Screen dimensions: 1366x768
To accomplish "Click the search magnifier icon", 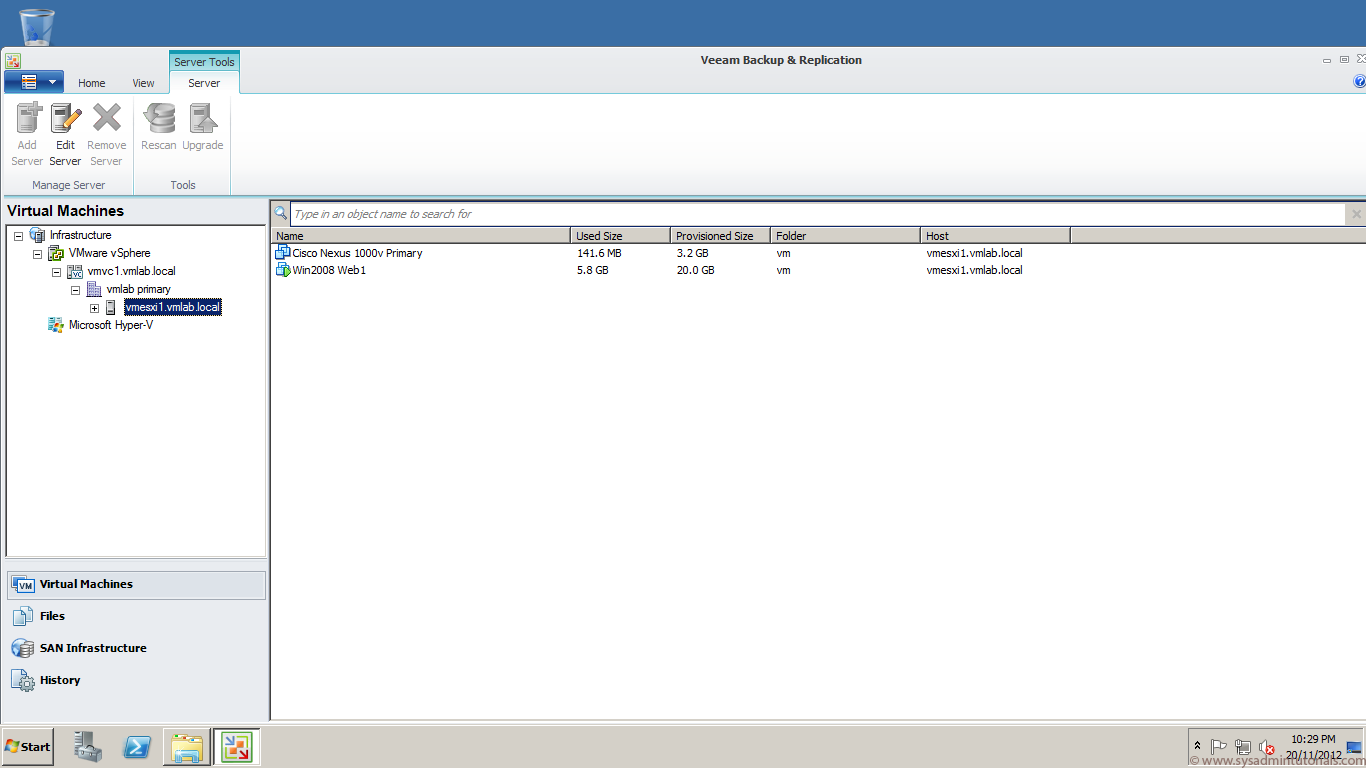I will pos(281,213).
